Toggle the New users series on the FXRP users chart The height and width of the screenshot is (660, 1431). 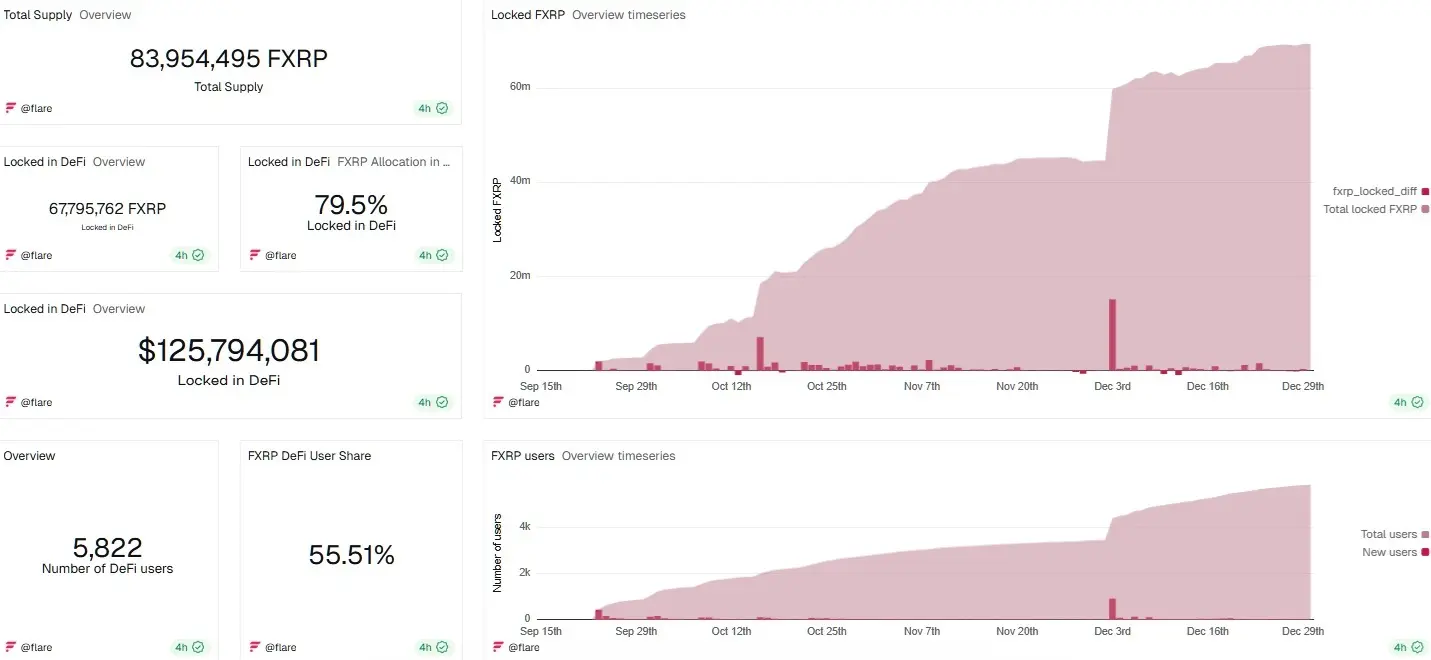(1390, 551)
